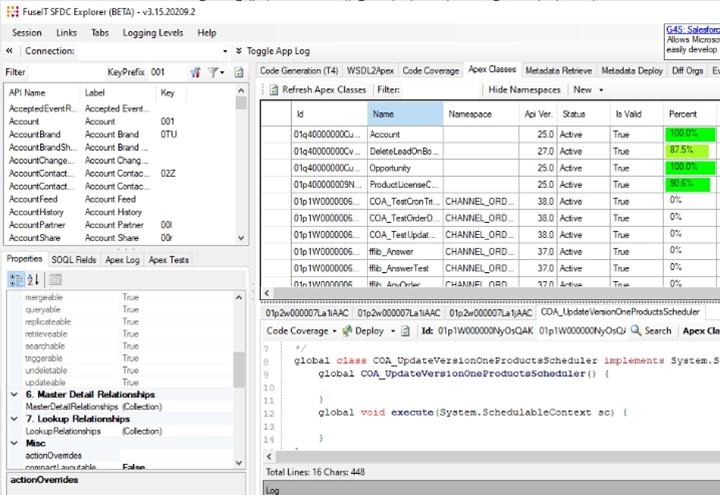This screenshot has width=720, height=495.
Task: Click the refresh document icon beside the funnel filter
Action: click(239, 72)
